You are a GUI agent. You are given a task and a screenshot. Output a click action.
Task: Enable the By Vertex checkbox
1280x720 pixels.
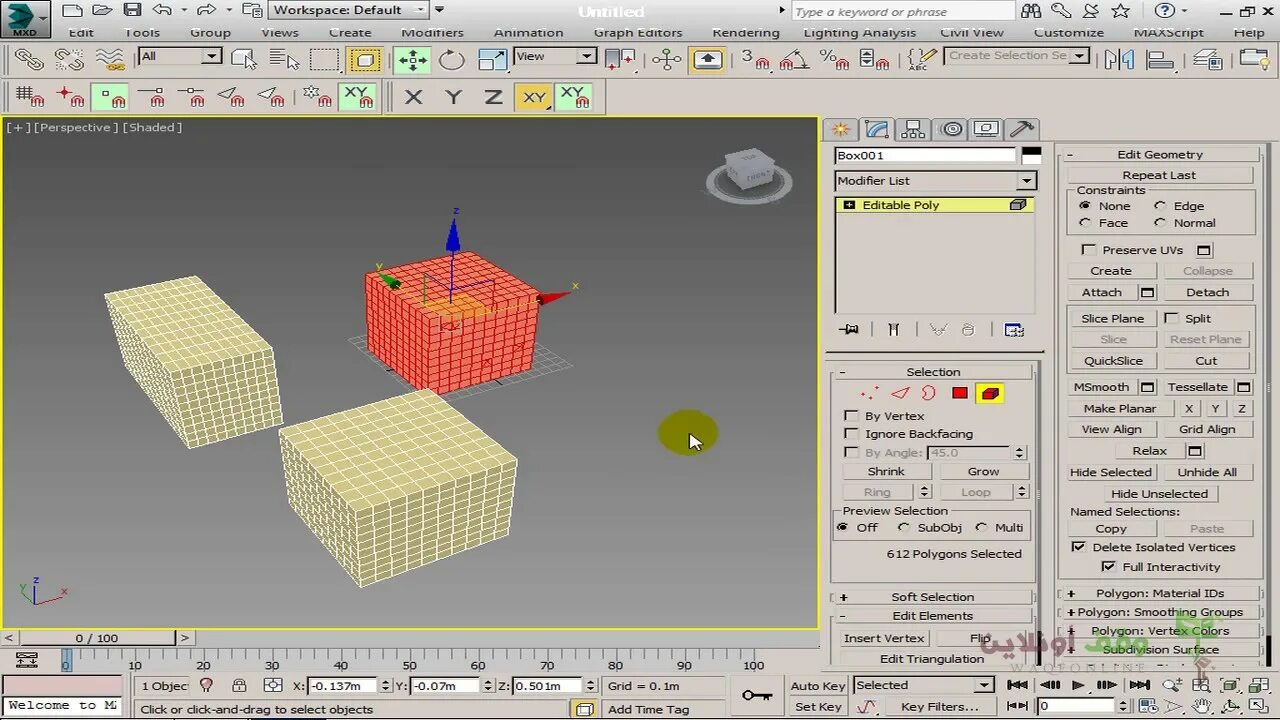852,416
